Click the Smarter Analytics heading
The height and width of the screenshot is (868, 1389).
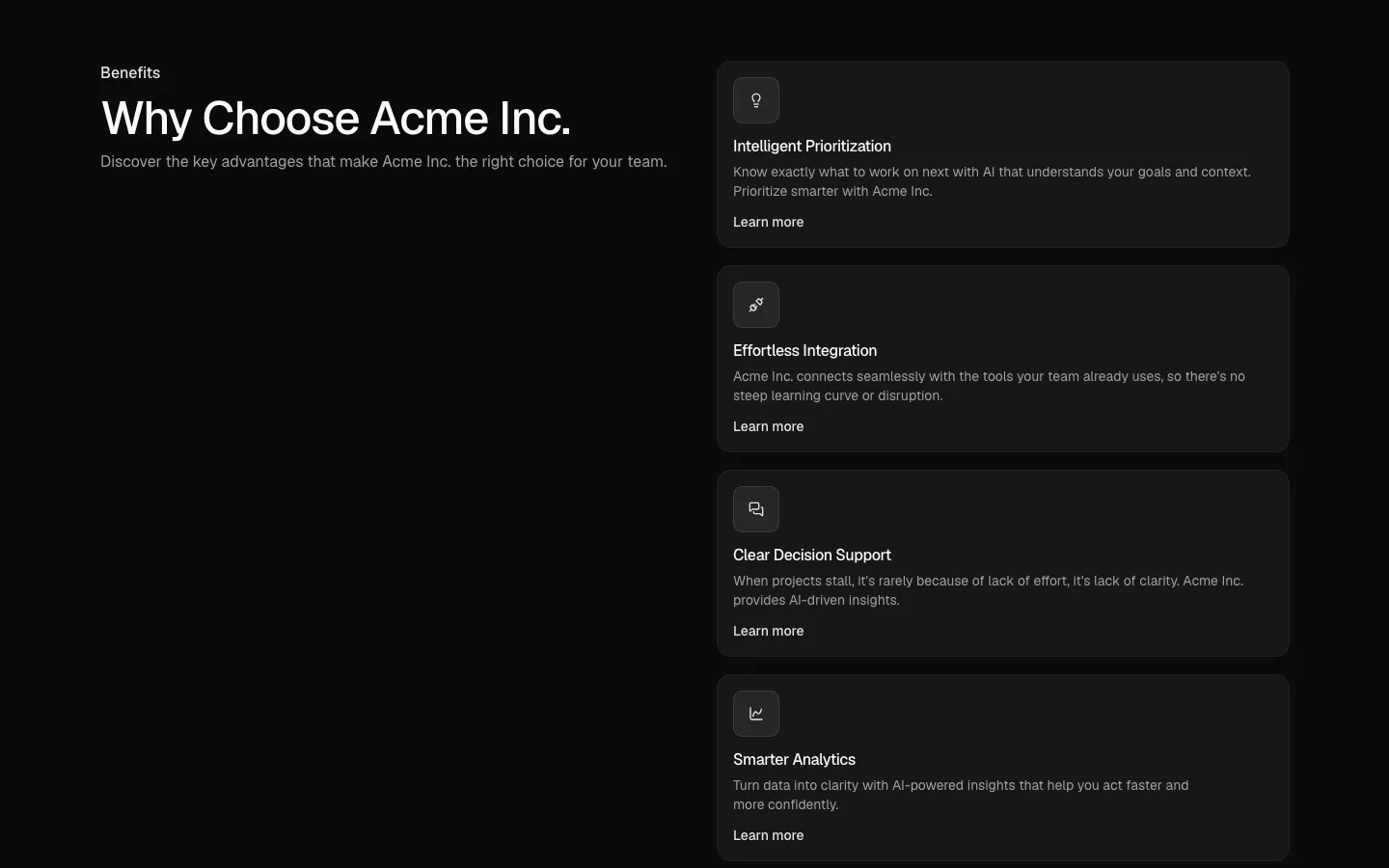pyautogui.click(x=794, y=759)
